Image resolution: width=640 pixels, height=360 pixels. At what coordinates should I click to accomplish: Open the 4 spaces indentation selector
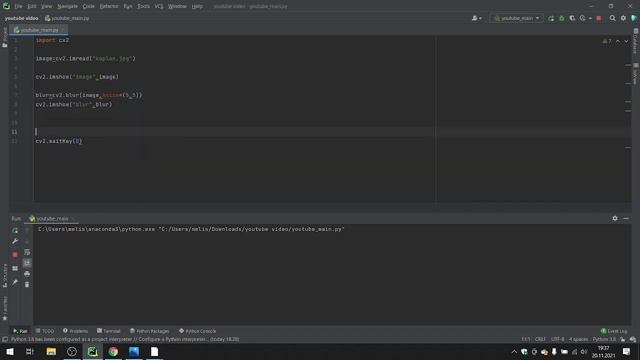coord(578,340)
